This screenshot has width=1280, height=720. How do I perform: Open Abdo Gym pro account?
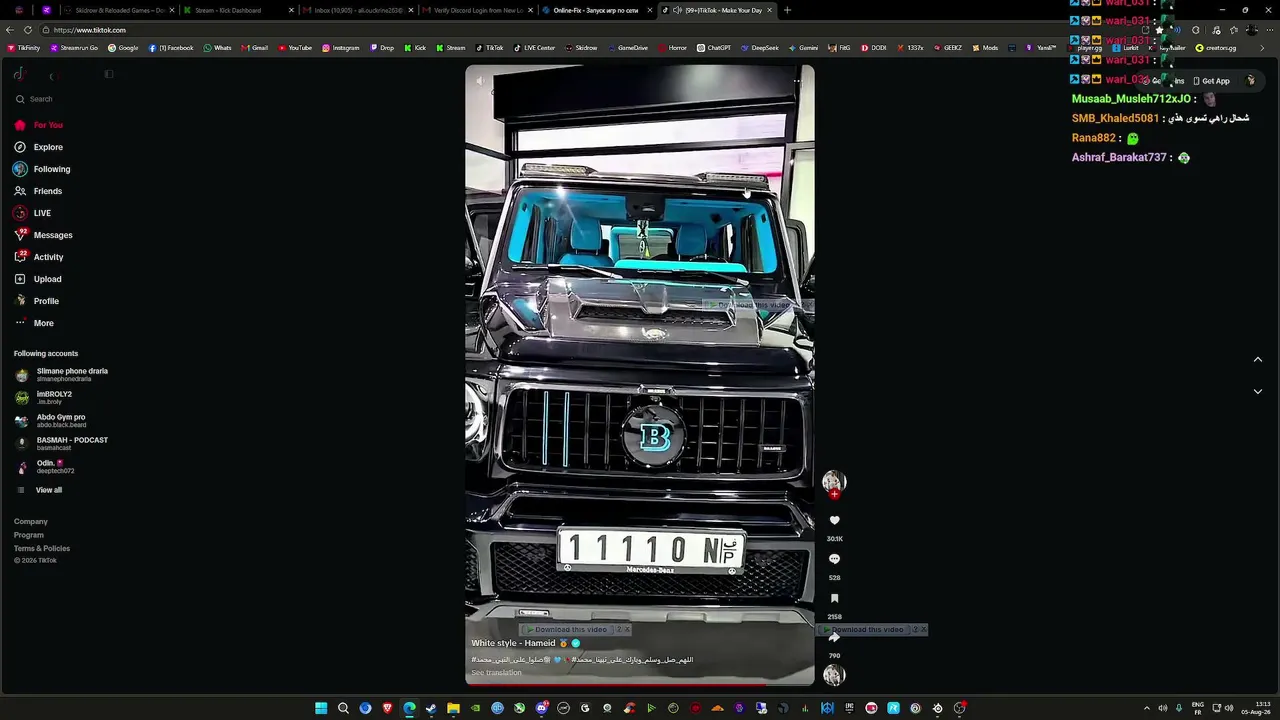coord(50,420)
